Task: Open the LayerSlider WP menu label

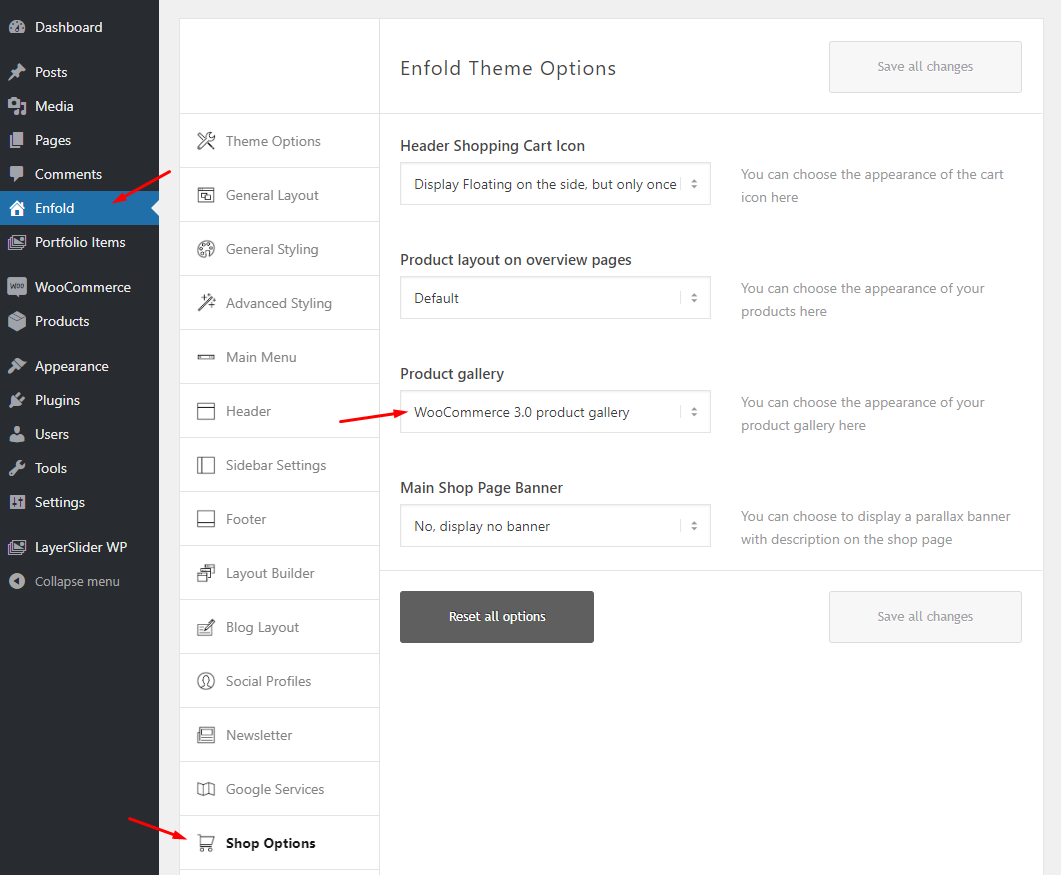Action: click(x=81, y=547)
